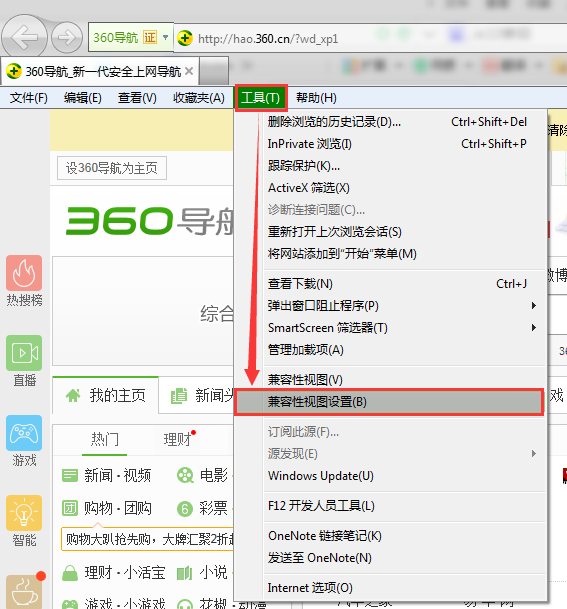Open F12 开发人员工具(L)
Viewport: 567px width, 609px height.
(x=390, y=506)
